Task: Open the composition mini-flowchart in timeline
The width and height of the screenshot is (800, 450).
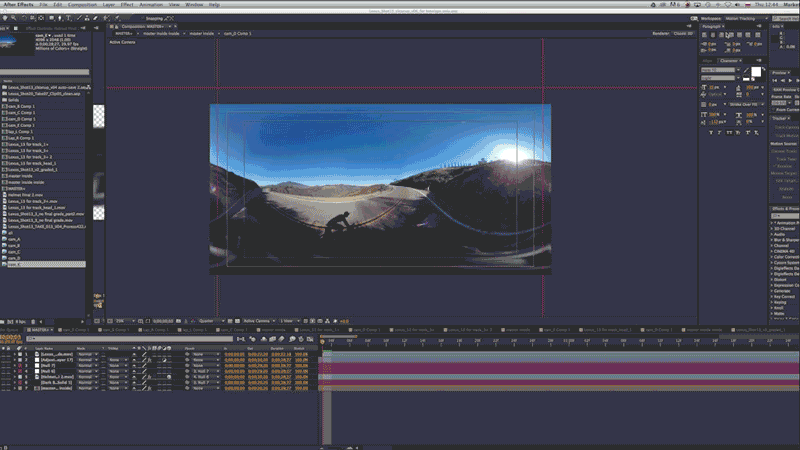Action: pos(241,339)
